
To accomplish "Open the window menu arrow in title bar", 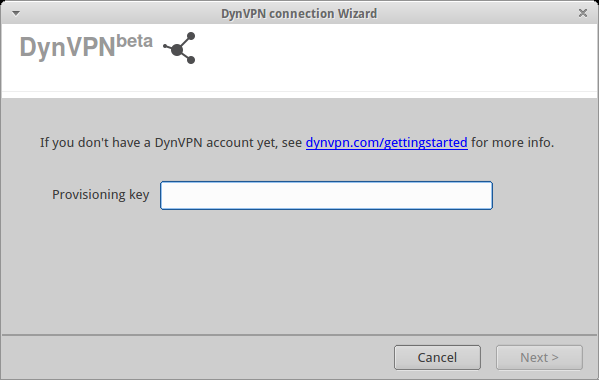I will [x=16, y=13].
